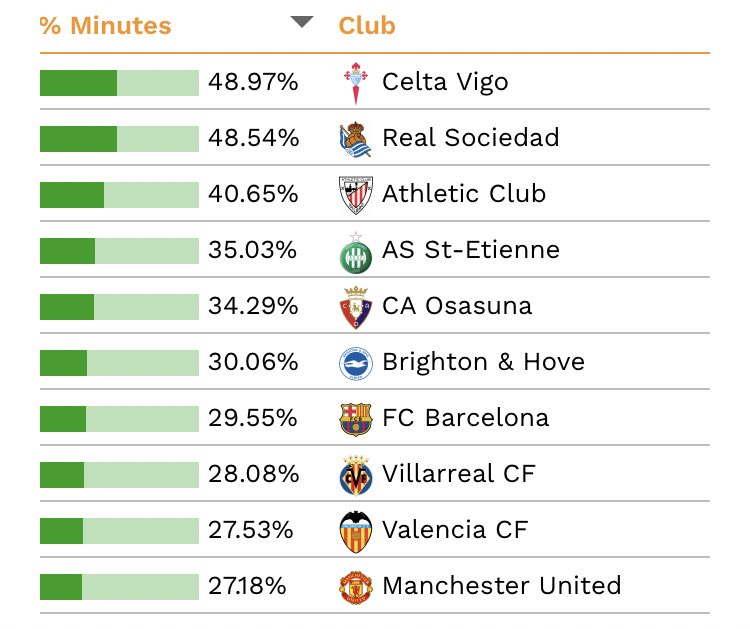Viewport: 750px width, 629px height.
Task: Click the Celta Vigo club crest
Action: click(355, 83)
